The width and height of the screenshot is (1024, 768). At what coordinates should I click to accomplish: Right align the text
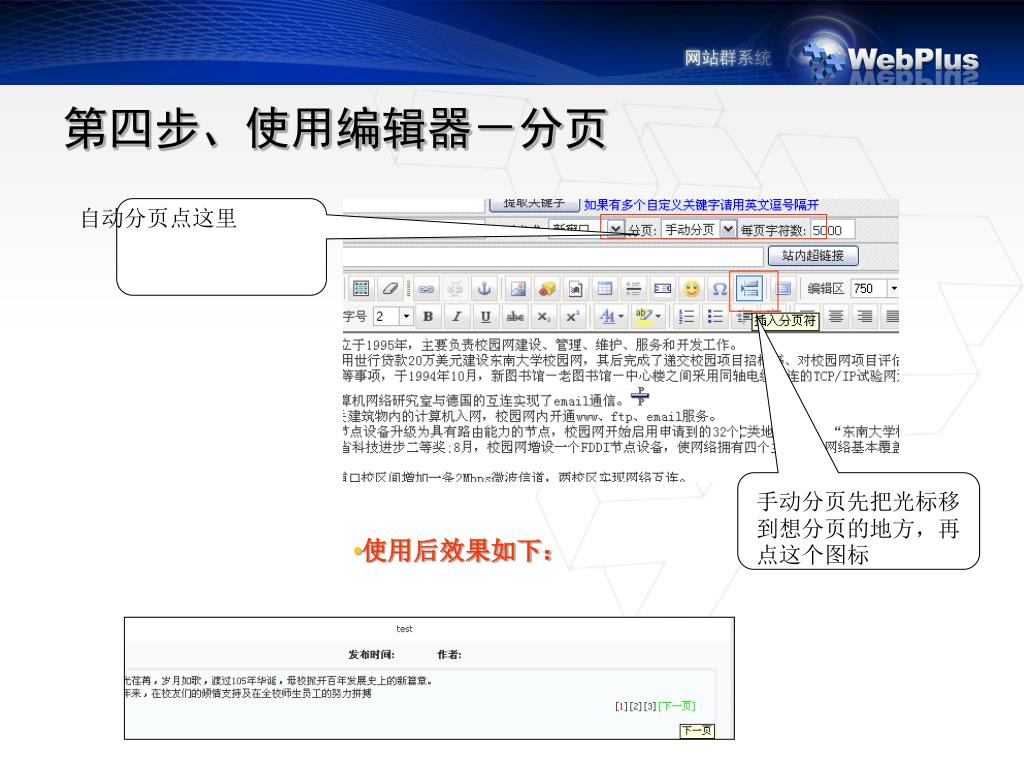coord(864,317)
